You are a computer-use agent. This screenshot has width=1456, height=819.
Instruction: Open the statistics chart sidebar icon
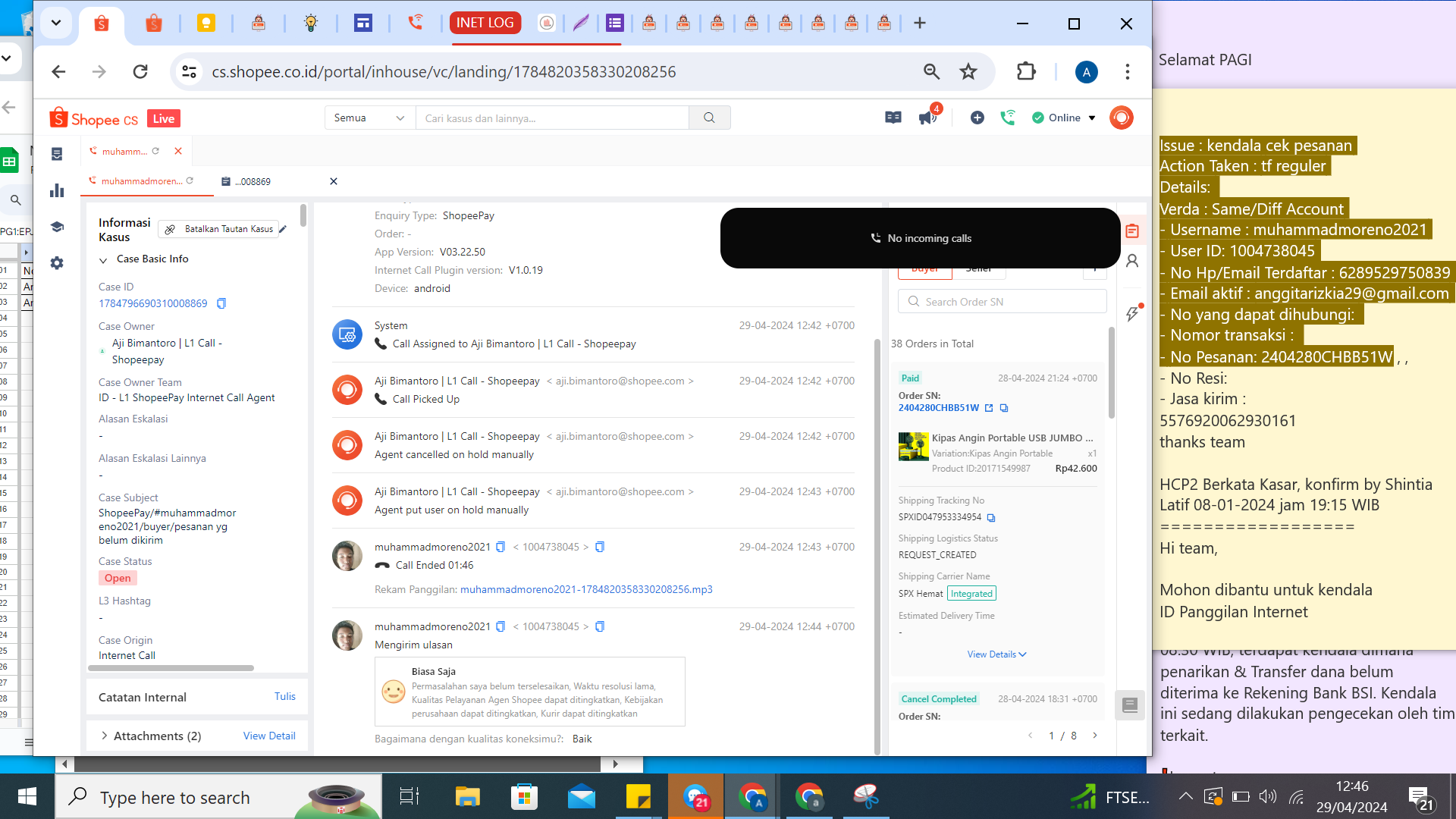57,191
